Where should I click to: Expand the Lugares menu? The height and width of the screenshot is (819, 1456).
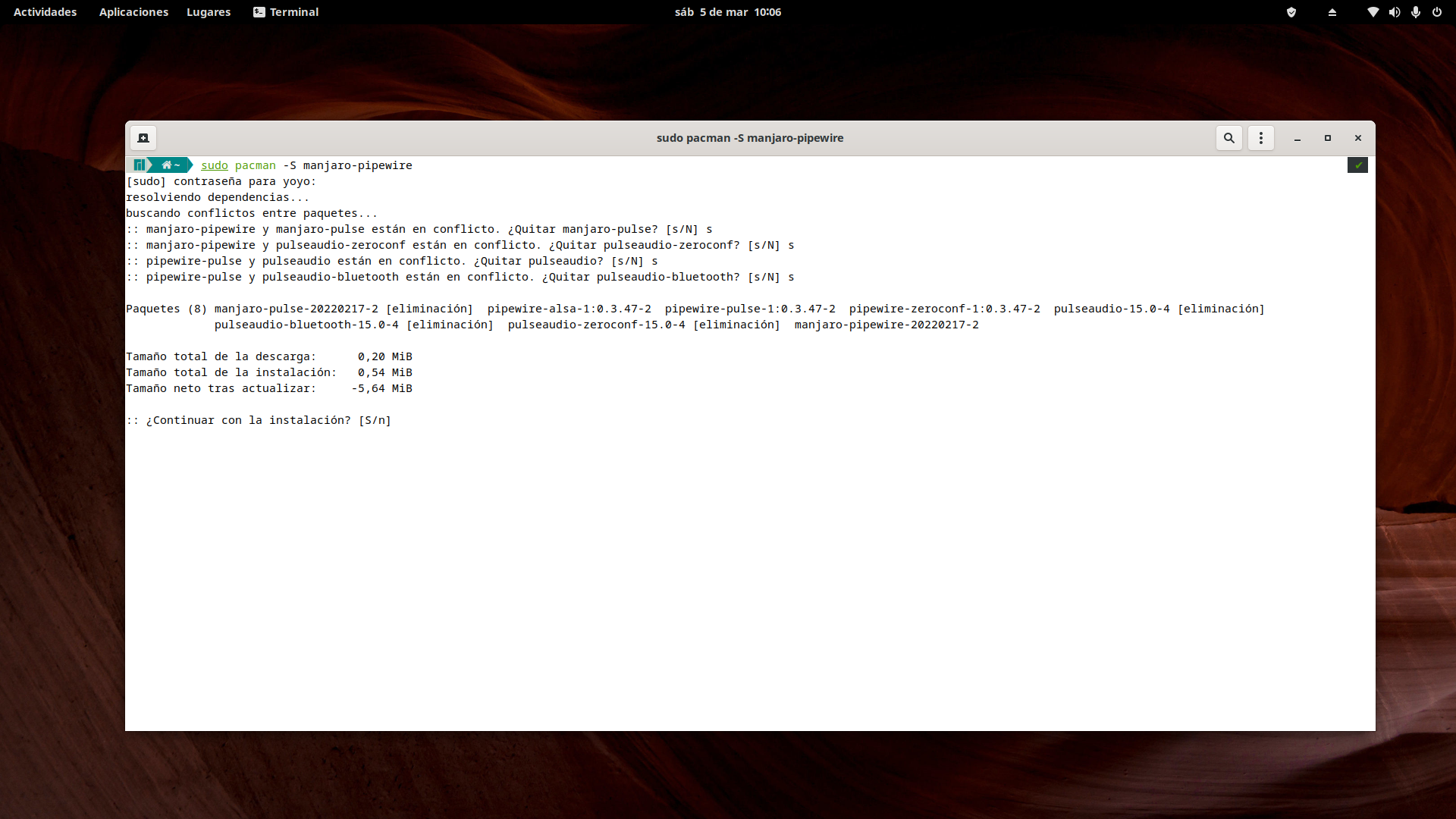pyautogui.click(x=209, y=12)
